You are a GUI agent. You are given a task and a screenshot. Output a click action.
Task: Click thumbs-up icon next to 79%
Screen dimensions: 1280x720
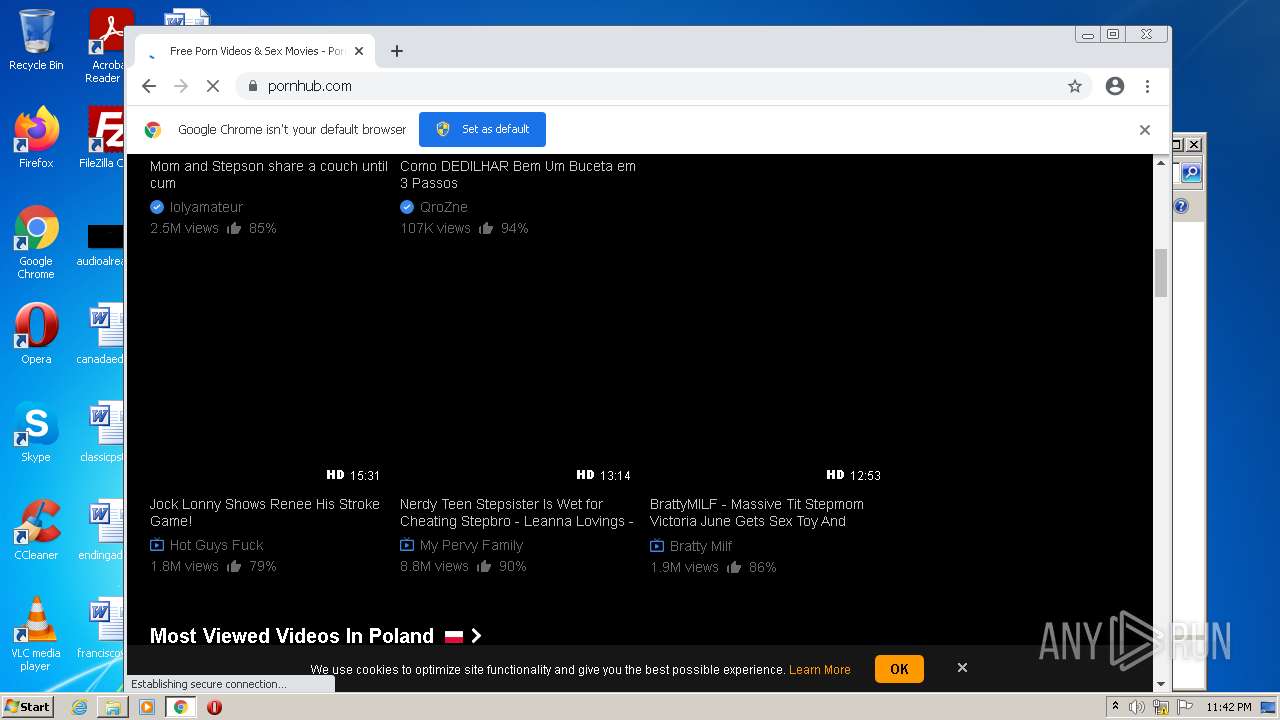click(234, 566)
